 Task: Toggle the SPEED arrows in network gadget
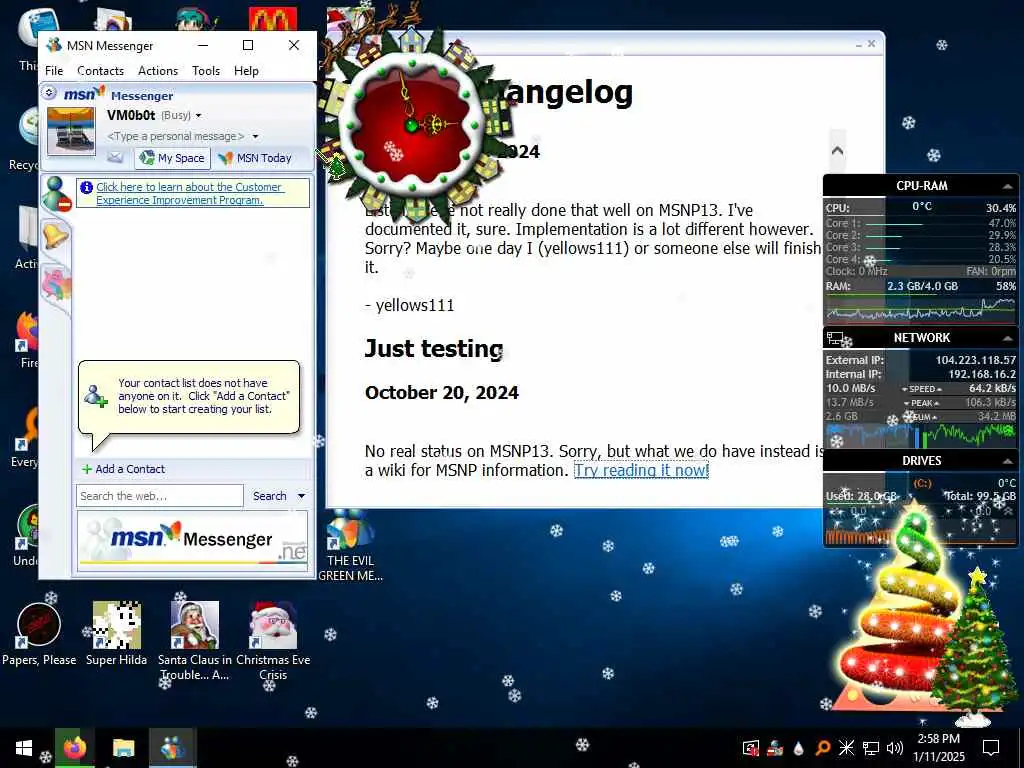click(x=921, y=389)
